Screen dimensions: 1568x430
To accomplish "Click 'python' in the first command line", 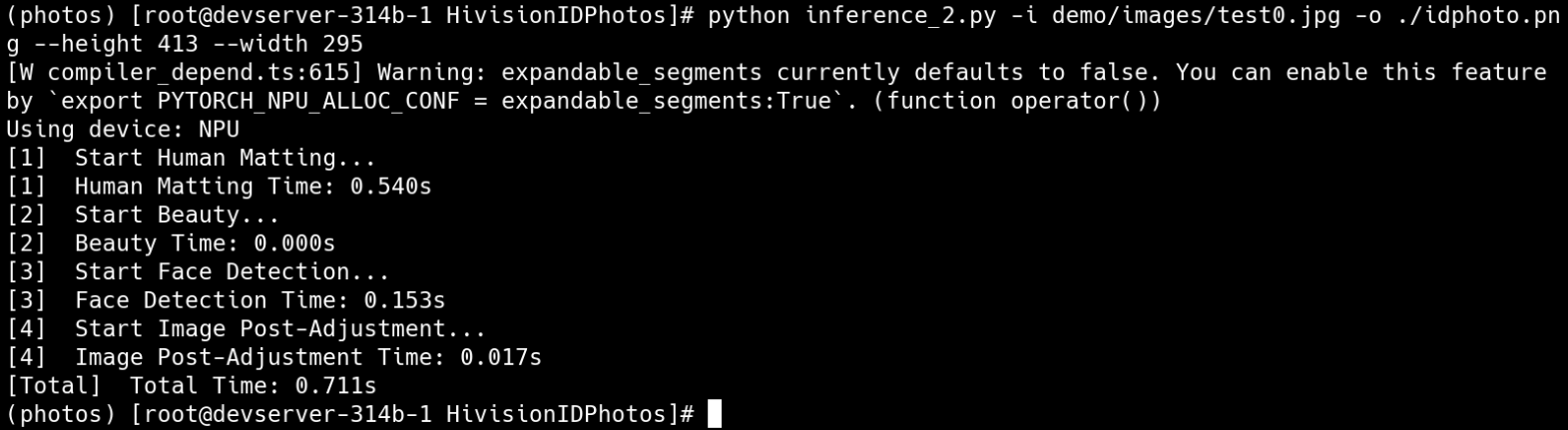I will [749, 16].
